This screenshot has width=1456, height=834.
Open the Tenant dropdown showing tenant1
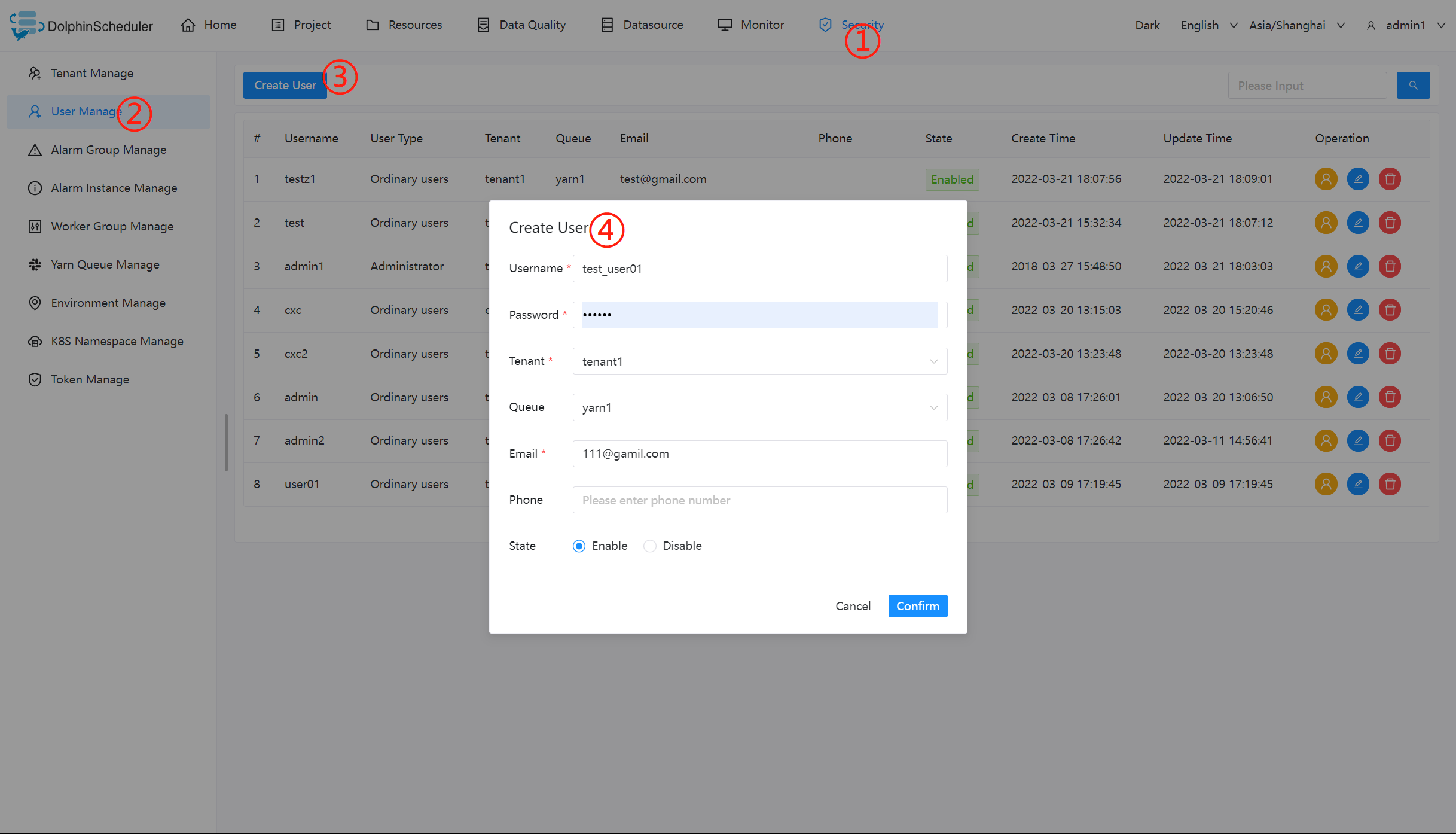[x=759, y=361]
